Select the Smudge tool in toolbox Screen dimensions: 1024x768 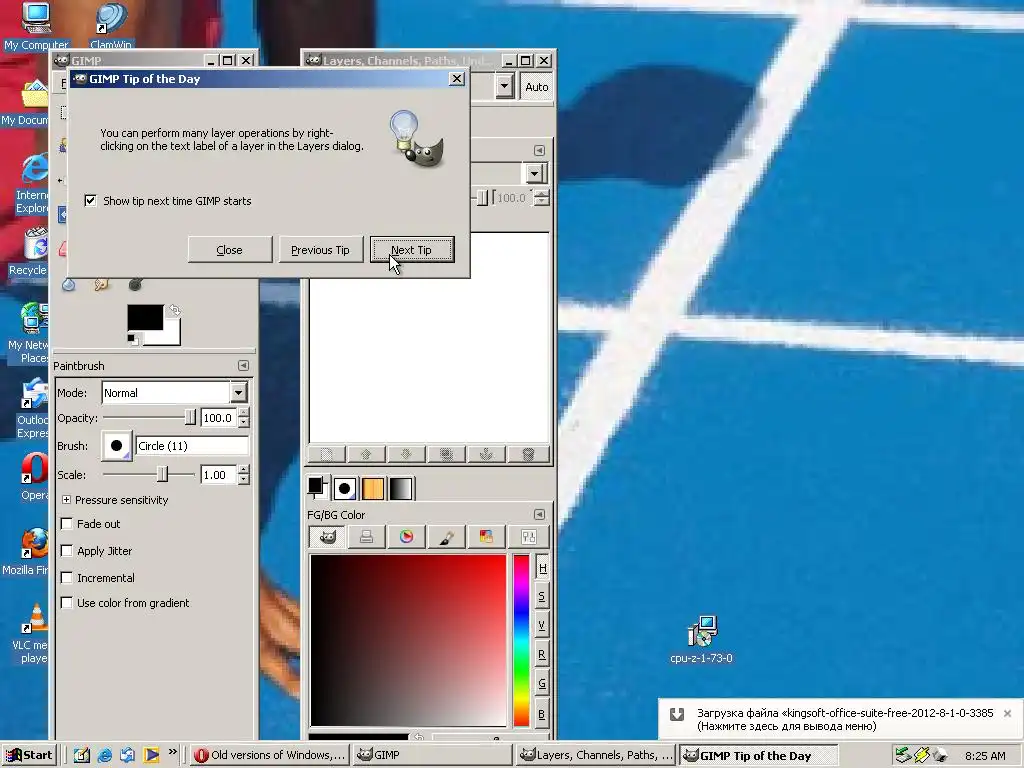pos(101,284)
